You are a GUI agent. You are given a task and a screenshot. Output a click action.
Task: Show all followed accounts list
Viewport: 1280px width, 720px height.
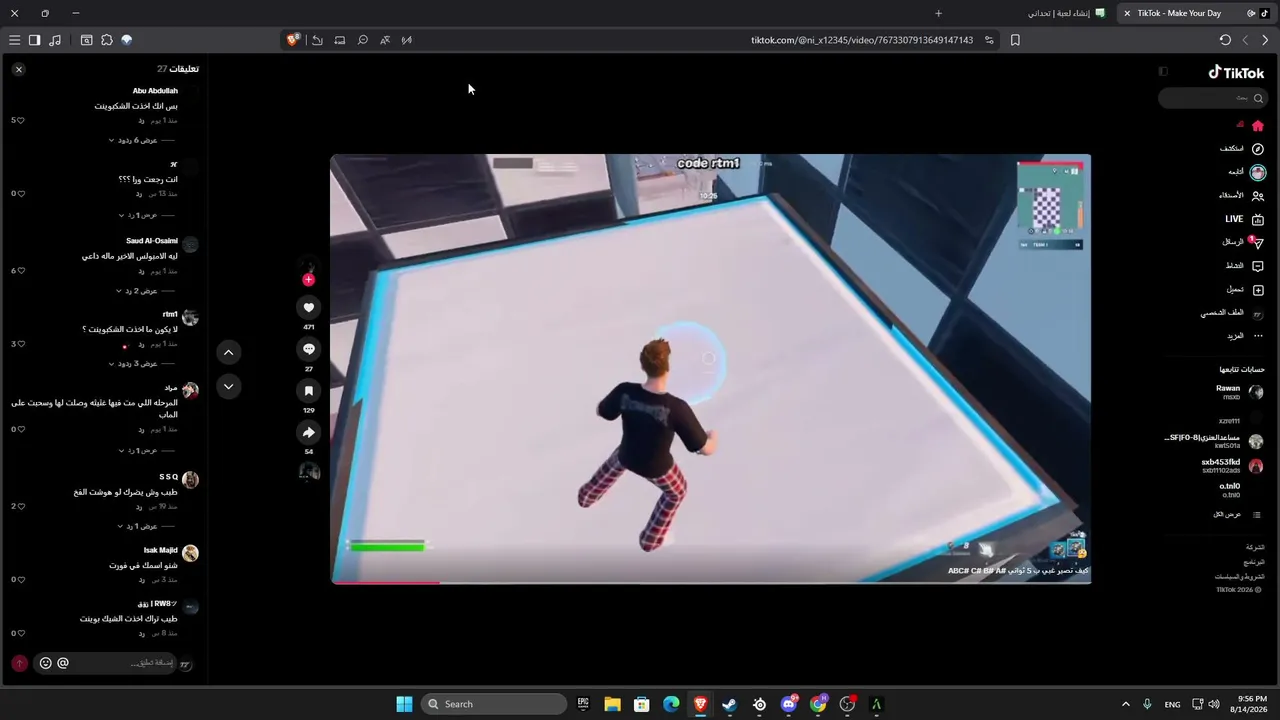(1236, 514)
